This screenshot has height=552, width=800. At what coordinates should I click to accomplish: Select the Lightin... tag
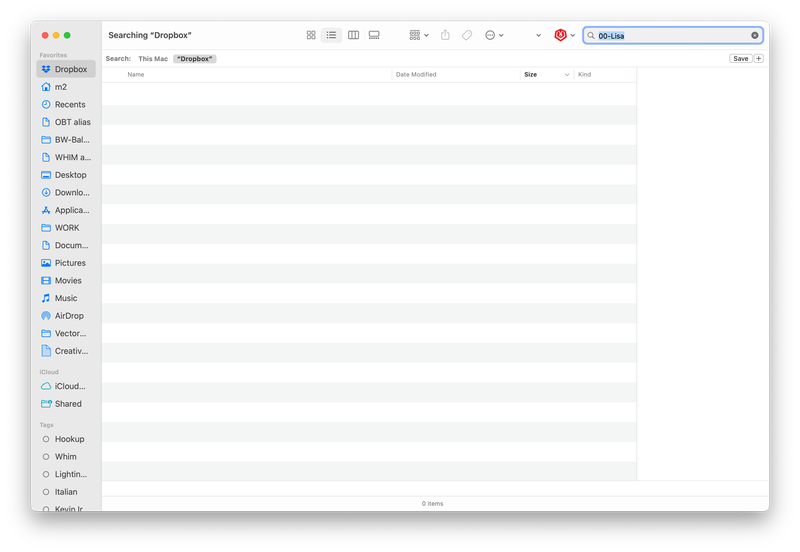[66, 474]
